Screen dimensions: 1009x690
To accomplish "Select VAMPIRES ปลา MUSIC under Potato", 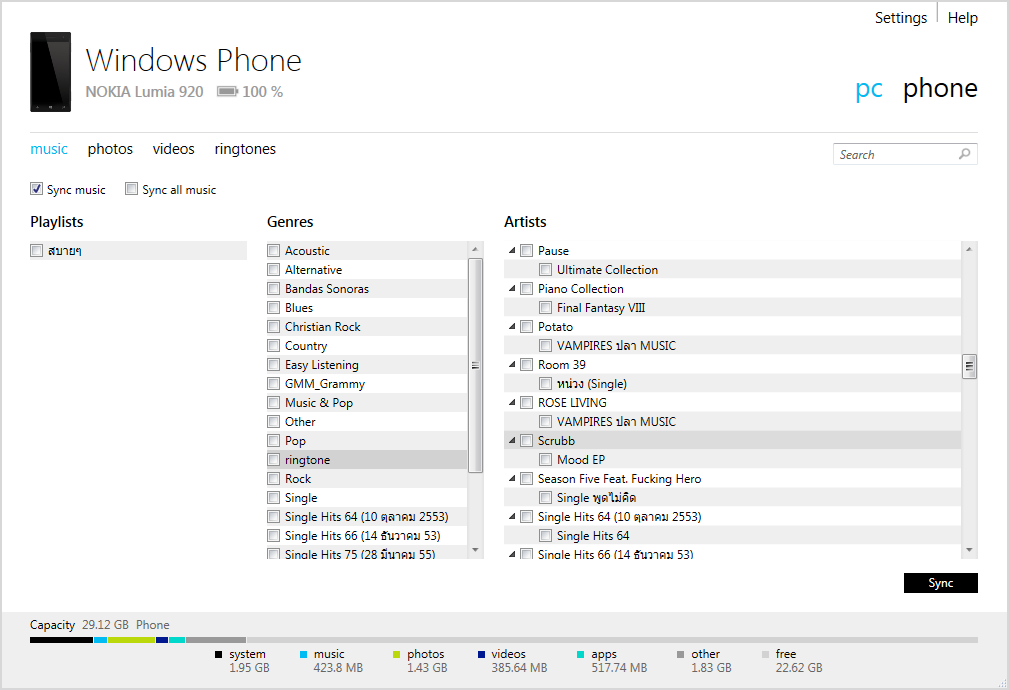I will click(x=616, y=346).
